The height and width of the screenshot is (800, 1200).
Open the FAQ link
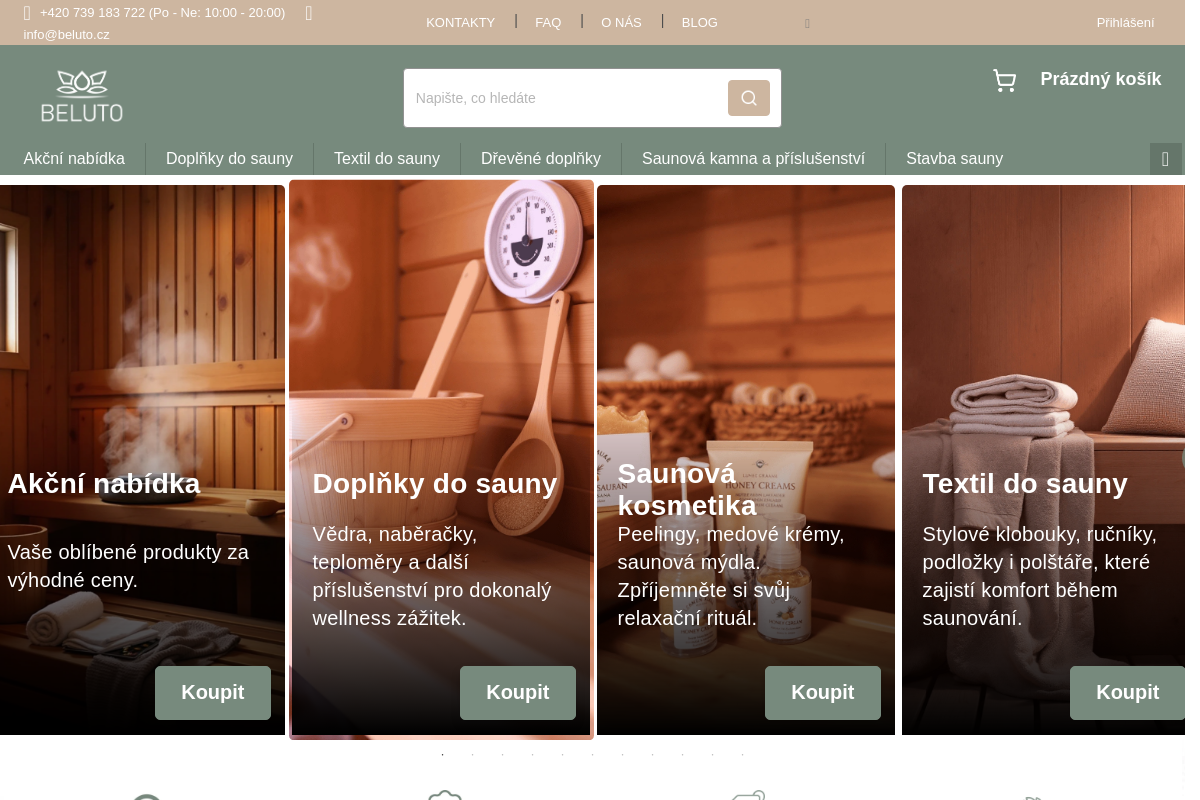[x=548, y=22]
